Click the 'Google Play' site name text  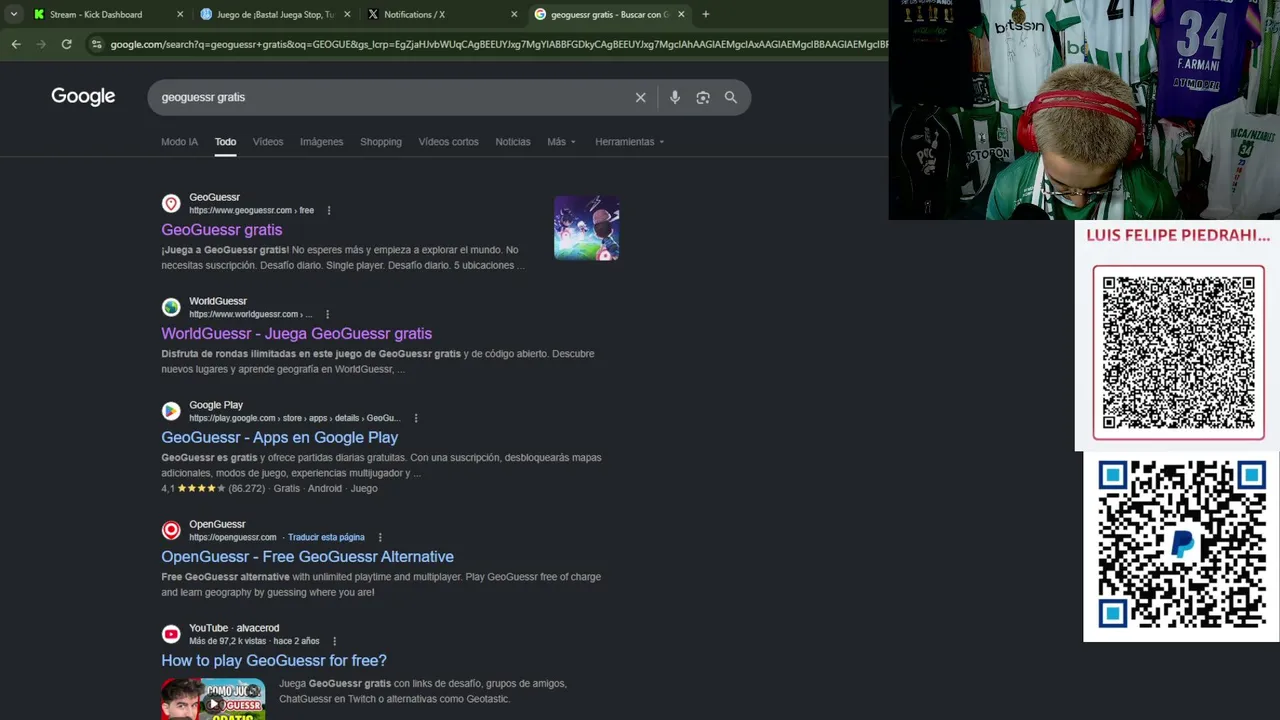point(216,405)
